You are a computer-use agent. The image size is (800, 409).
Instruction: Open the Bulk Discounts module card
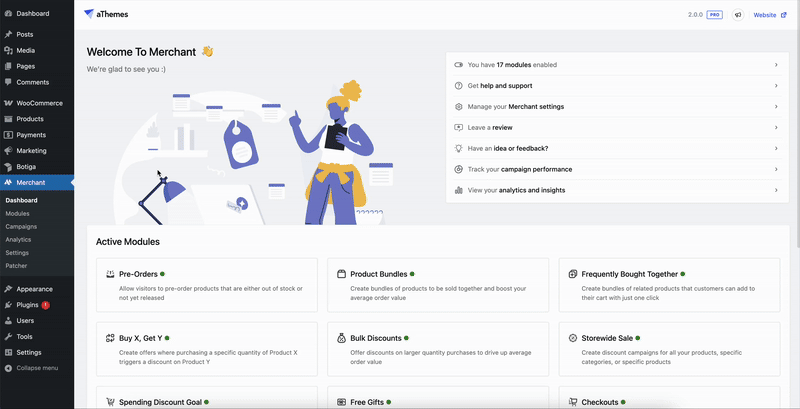coord(438,349)
